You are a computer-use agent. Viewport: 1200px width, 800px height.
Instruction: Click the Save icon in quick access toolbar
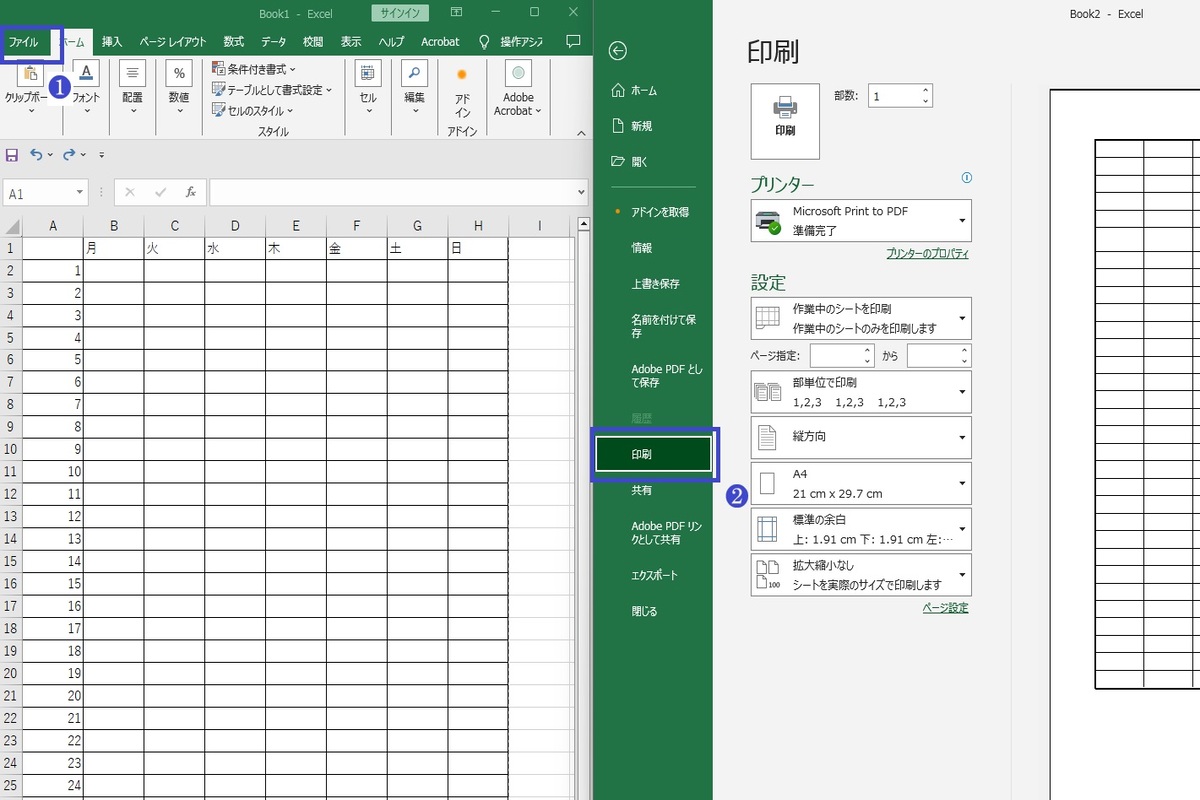click(x=12, y=155)
